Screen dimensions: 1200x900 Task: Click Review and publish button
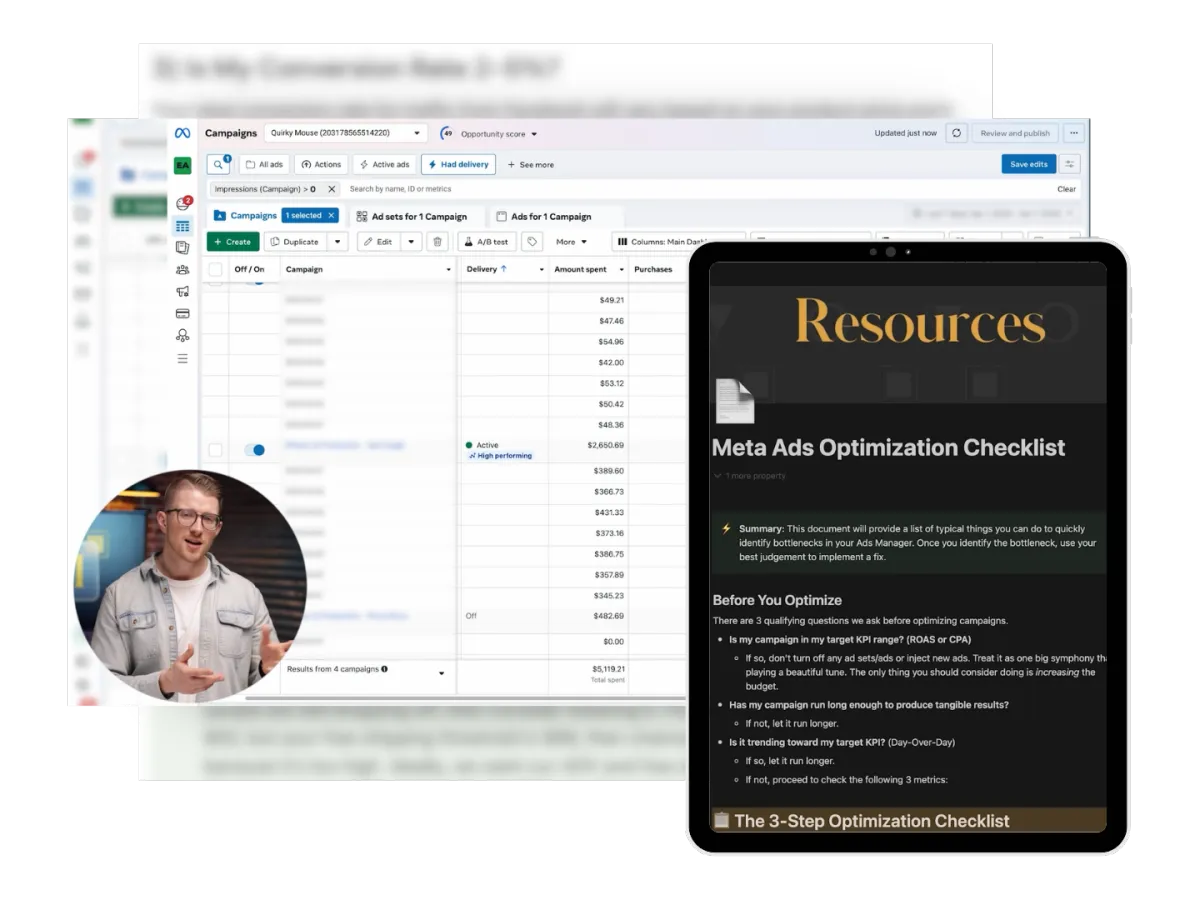[1015, 133]
